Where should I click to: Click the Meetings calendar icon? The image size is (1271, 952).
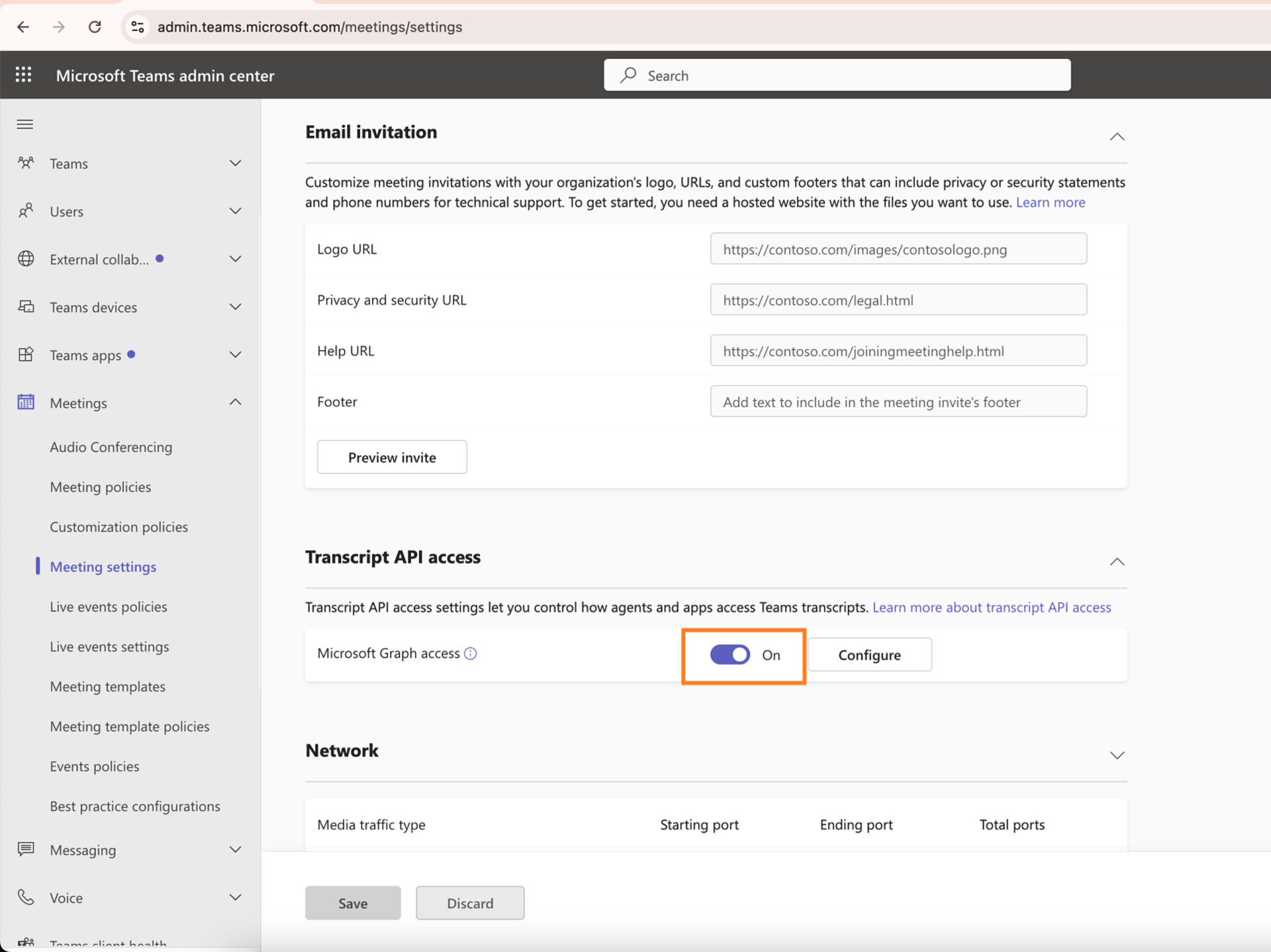tap(26, 402)
